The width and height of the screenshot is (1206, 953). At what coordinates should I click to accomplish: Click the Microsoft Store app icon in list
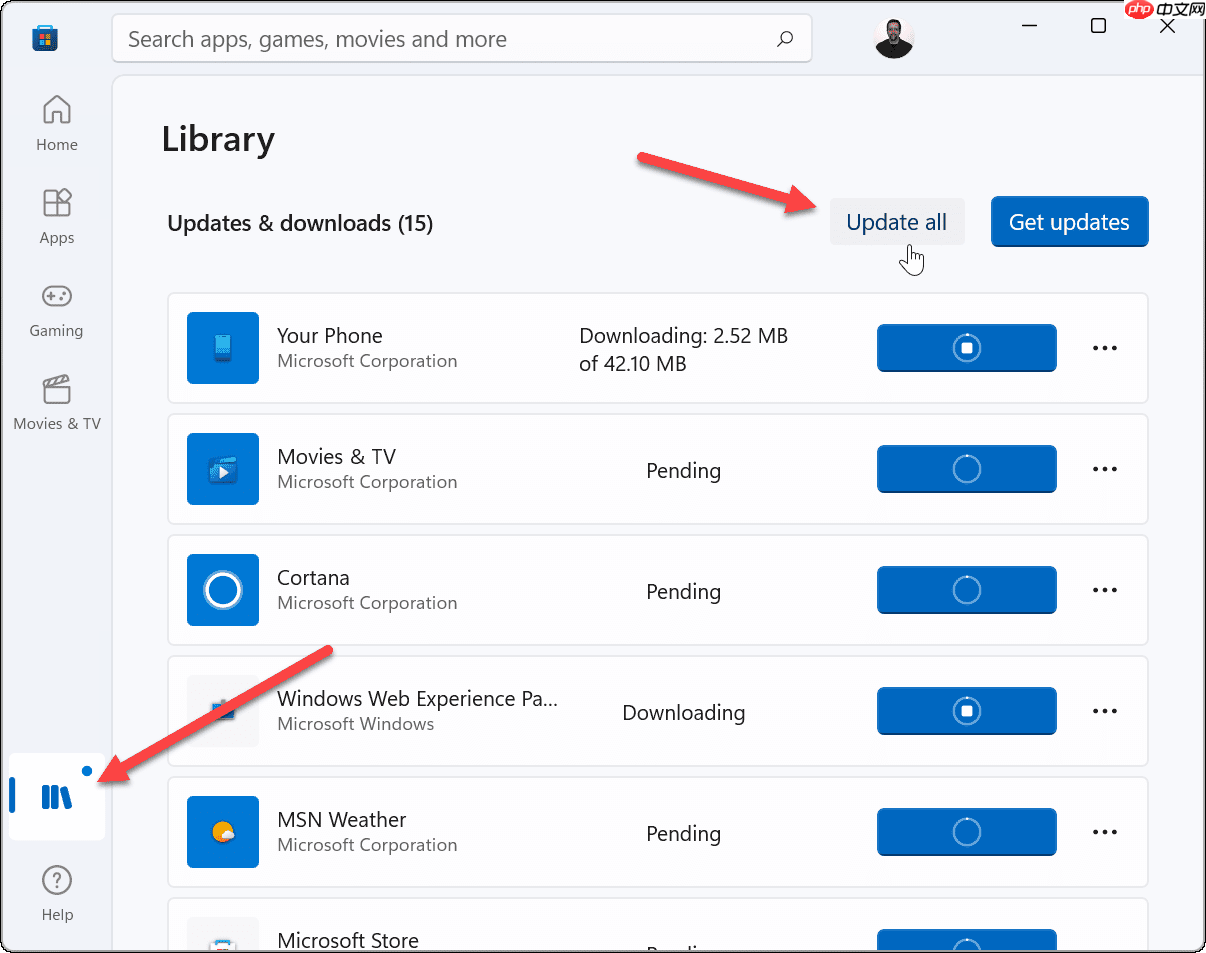click(223, 934)
